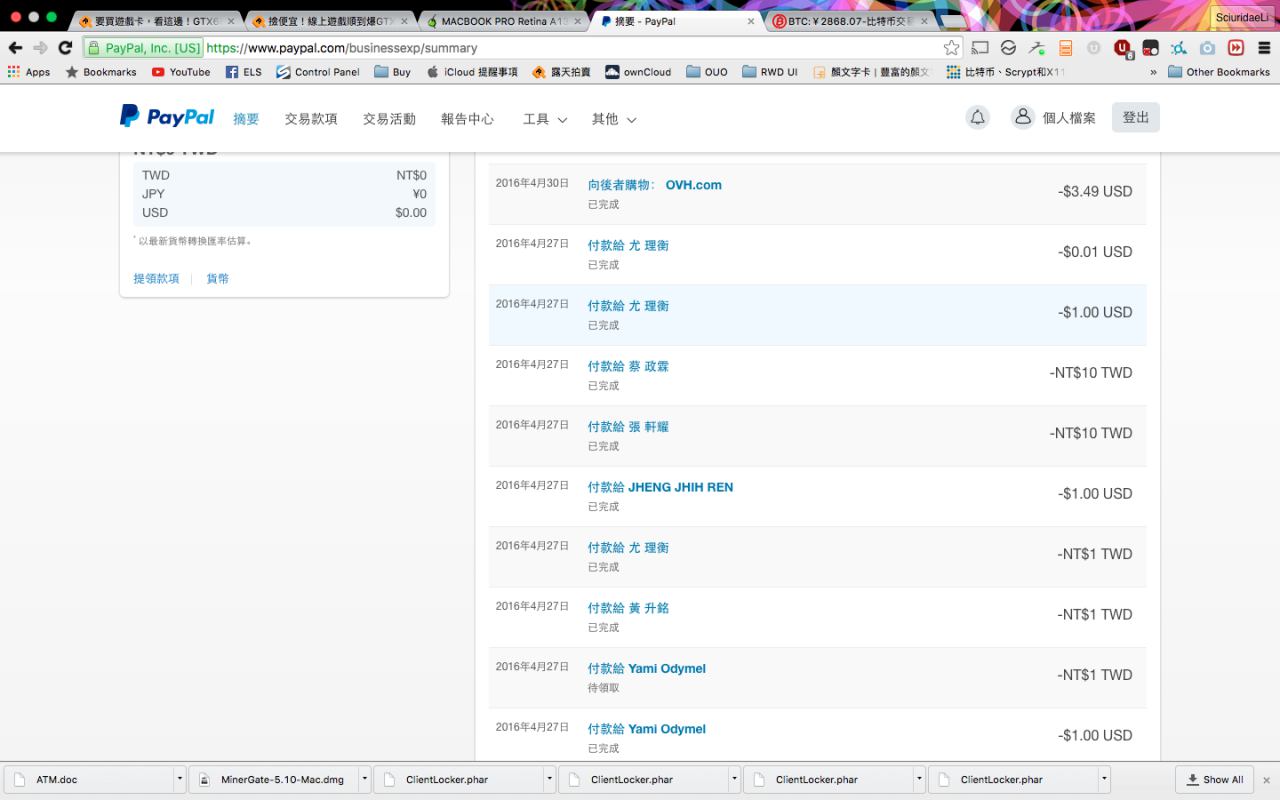Show hidden bookmarks overflow chevron
1280x800 pixels.
(x=1153, y=72)
